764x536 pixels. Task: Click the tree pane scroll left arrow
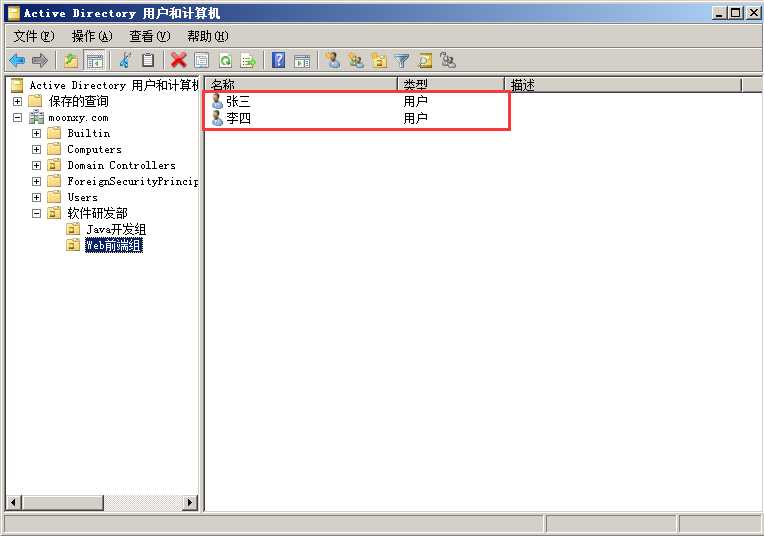[14, 502]
